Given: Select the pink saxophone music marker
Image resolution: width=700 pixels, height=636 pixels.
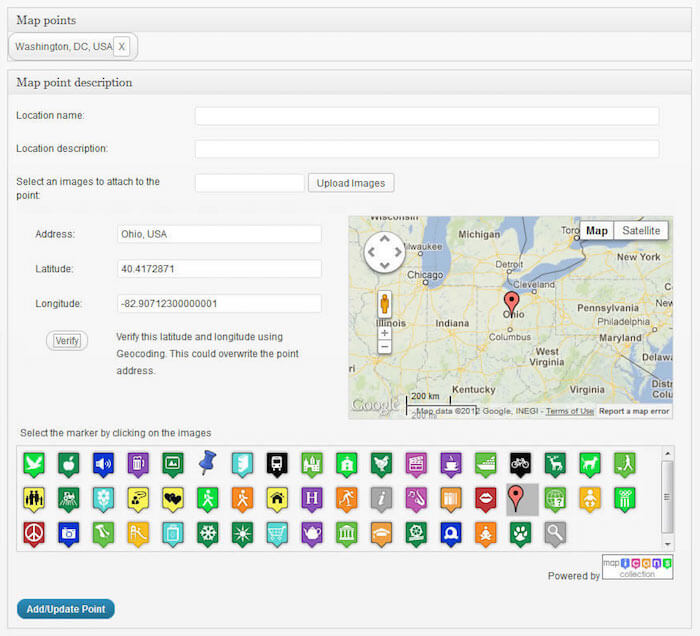Looking at the screenshot, I should [417, 499].
